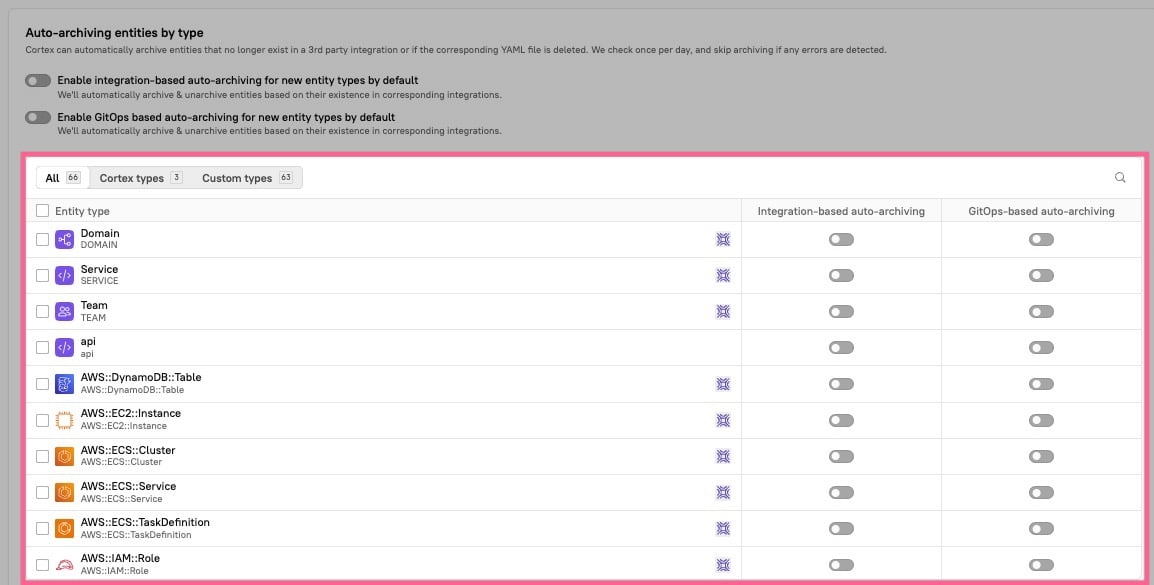Toggle integration-based auto-archiving for Service
This screenshot has width=1154, height=585.
pos(841,275)
